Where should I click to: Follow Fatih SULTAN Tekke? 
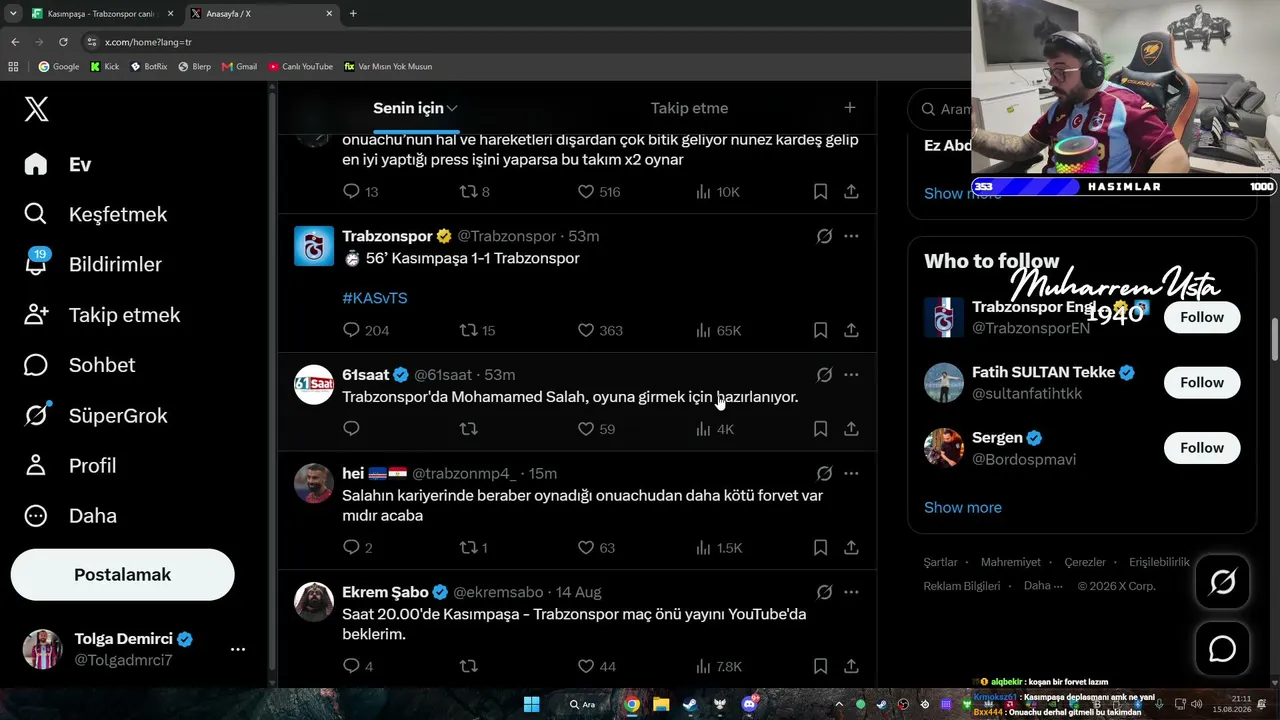pyautogui.click(x=1202, y=382)
